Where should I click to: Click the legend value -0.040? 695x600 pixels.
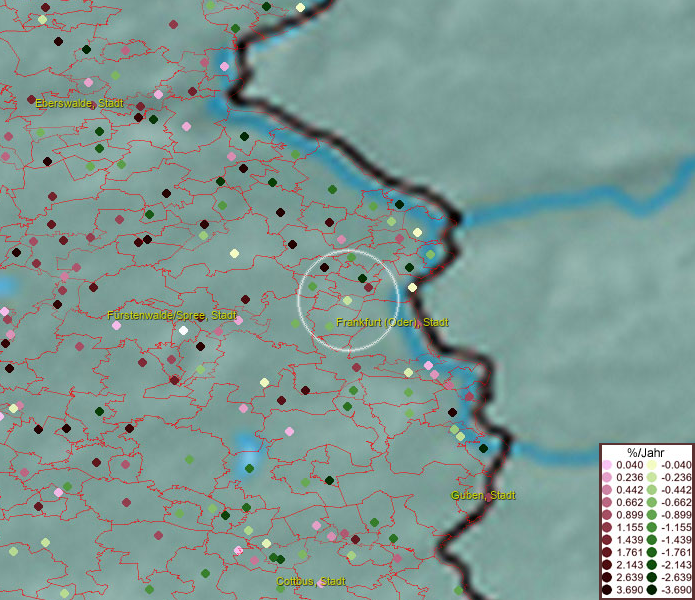pyautogui.click(x=676, y=465)
